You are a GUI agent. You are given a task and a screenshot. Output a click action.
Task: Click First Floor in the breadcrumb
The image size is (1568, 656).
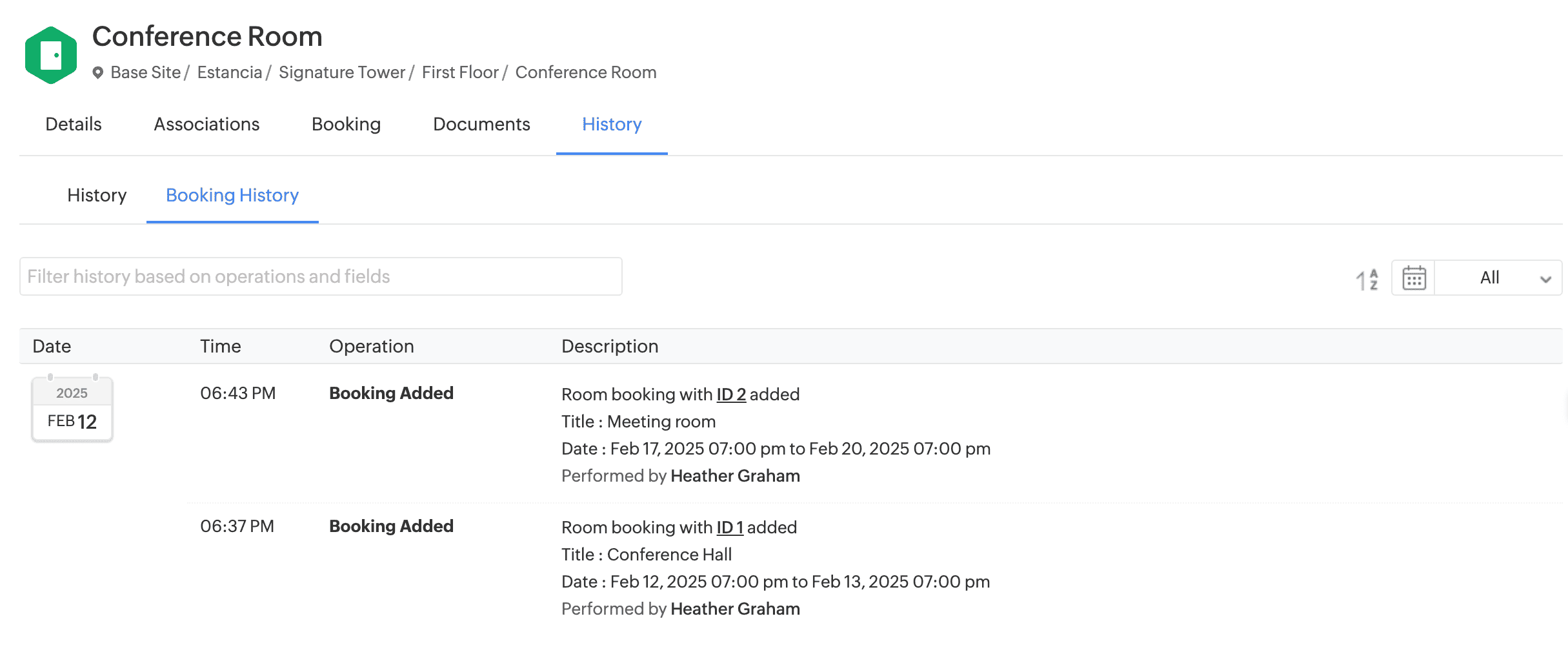460,72
